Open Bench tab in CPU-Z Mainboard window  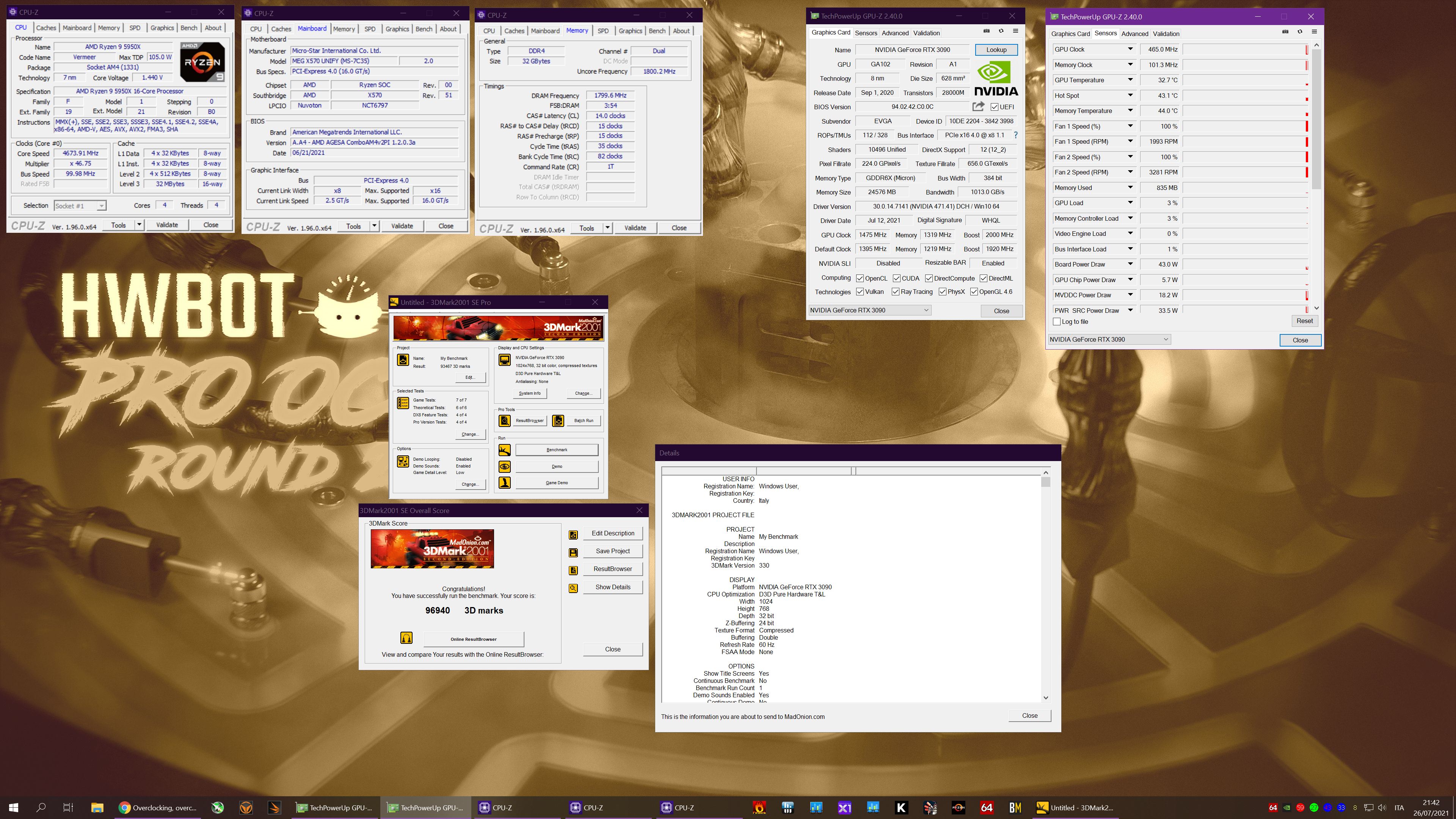coord(424,29)
